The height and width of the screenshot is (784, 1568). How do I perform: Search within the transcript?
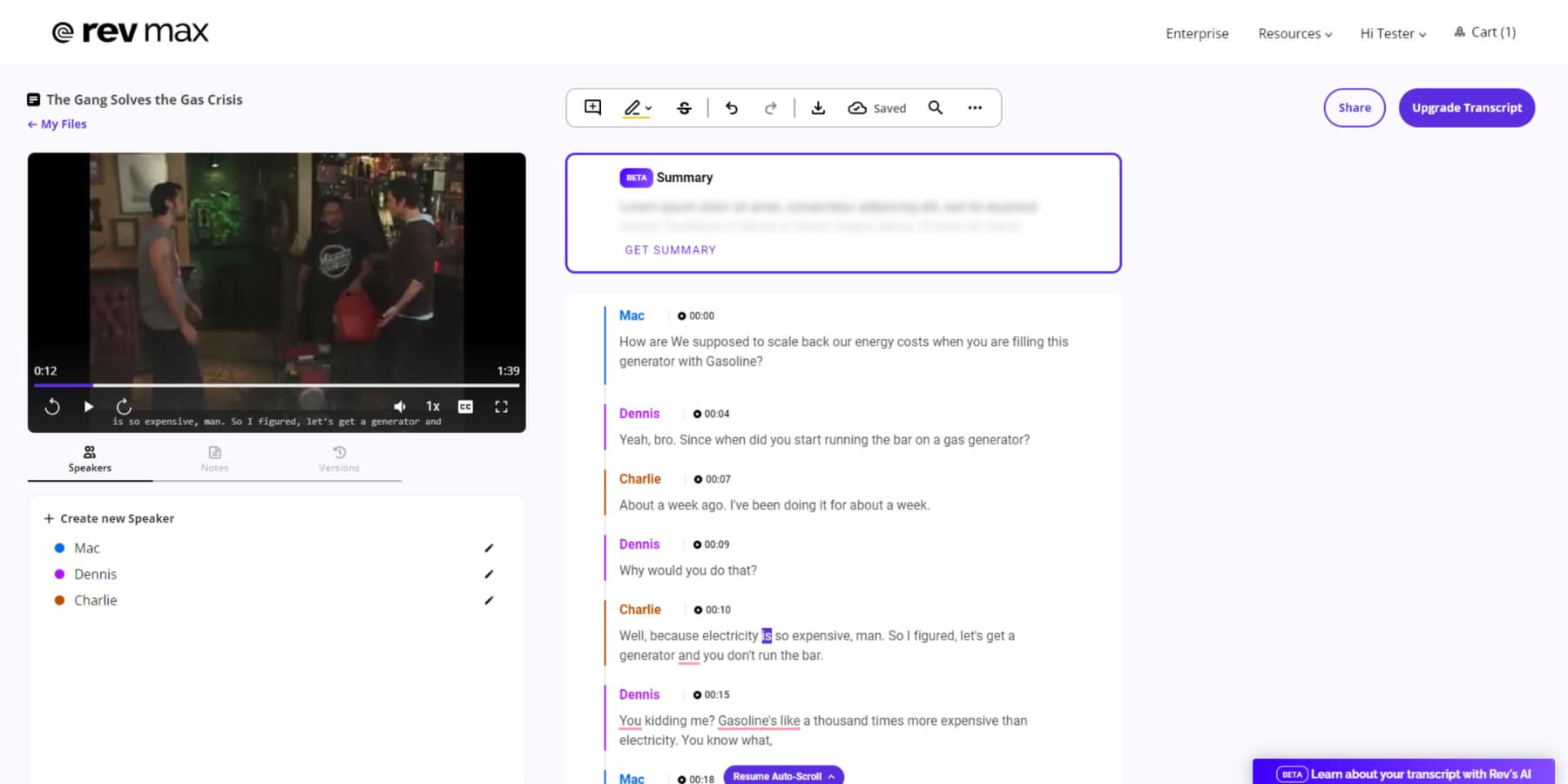pyautogui.click(x=935, y=107)
